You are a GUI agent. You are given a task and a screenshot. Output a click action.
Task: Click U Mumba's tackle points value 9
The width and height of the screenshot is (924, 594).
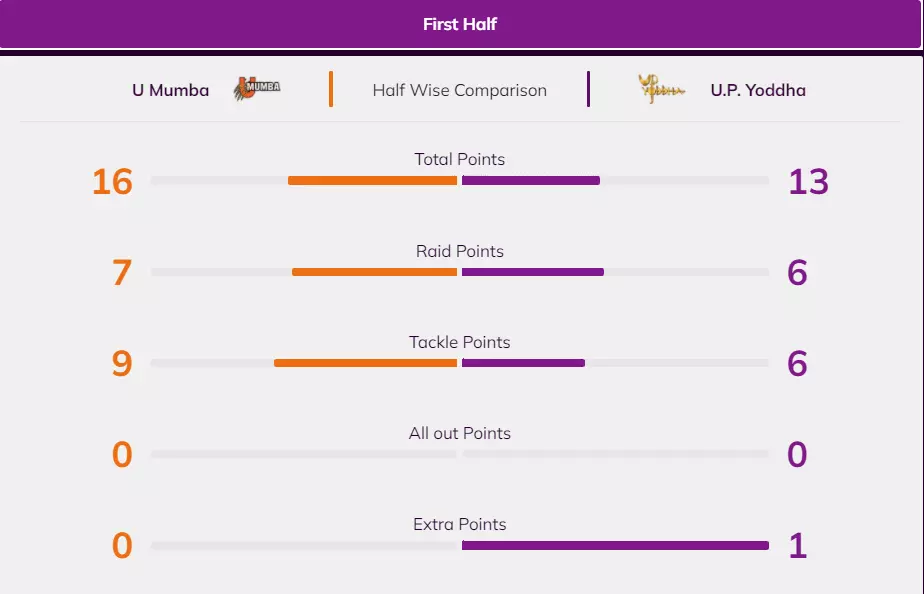click(122, 364)
